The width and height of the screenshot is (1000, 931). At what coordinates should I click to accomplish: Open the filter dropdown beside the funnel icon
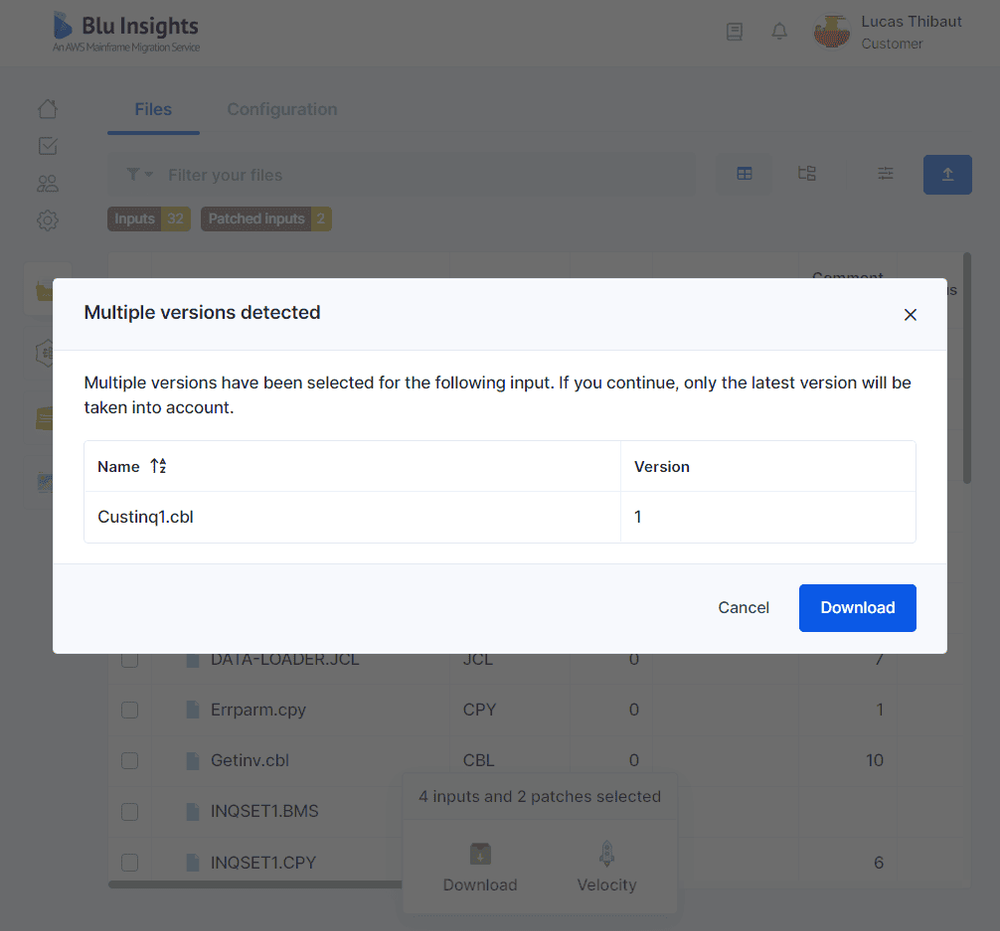(138, 174)
